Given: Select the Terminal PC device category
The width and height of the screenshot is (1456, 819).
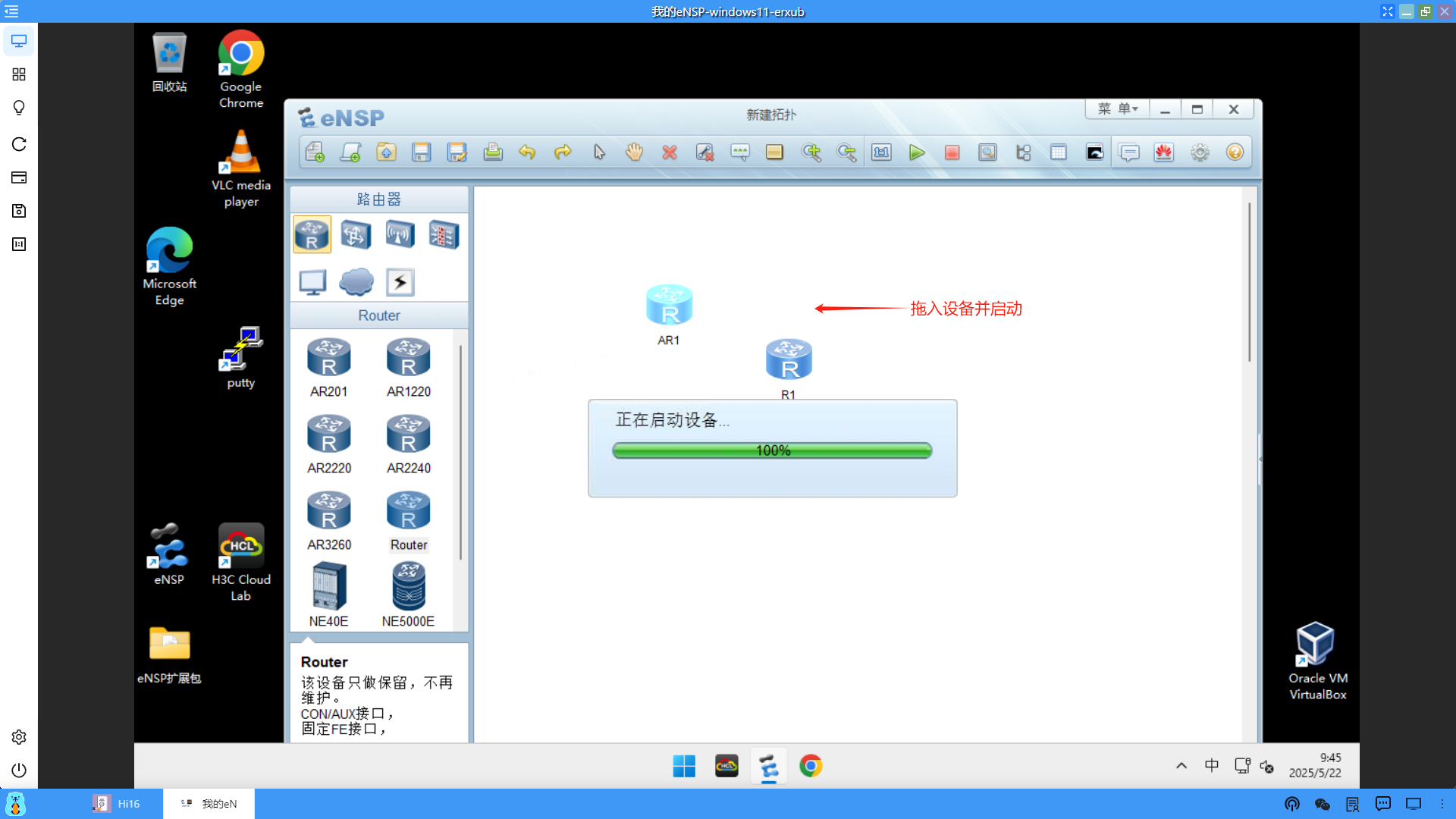Looking at the screenshot, I should tap(312, 281).
